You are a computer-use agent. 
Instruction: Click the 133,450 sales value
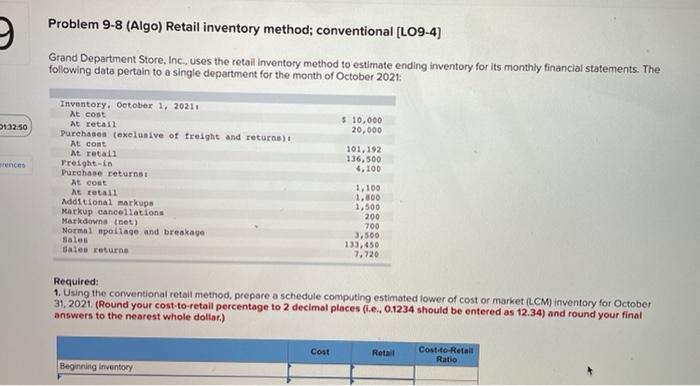[362, 245]
